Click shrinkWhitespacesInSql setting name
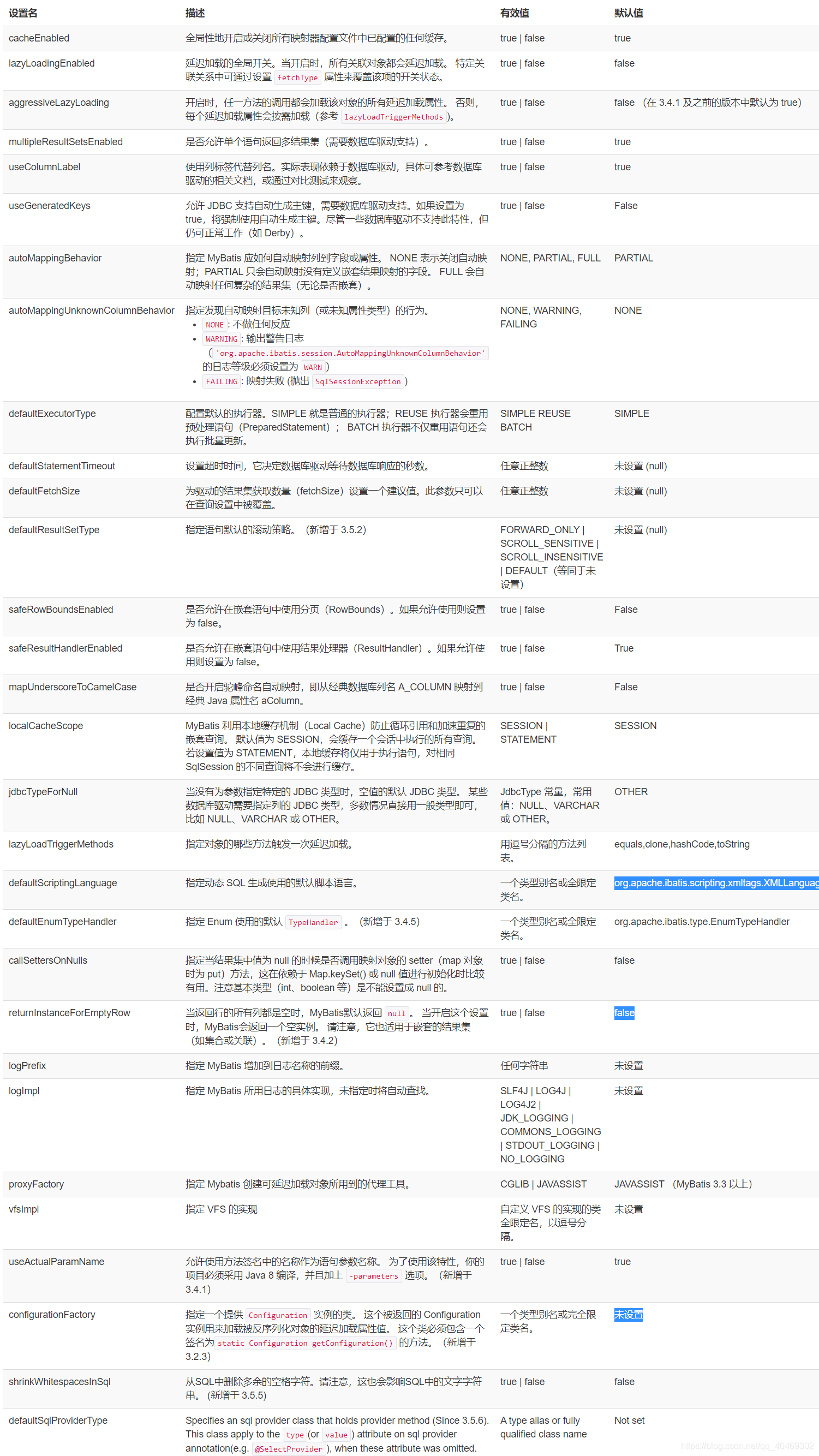The width and height of the screenshot is (819, 1456). (x=59, y=1381)
